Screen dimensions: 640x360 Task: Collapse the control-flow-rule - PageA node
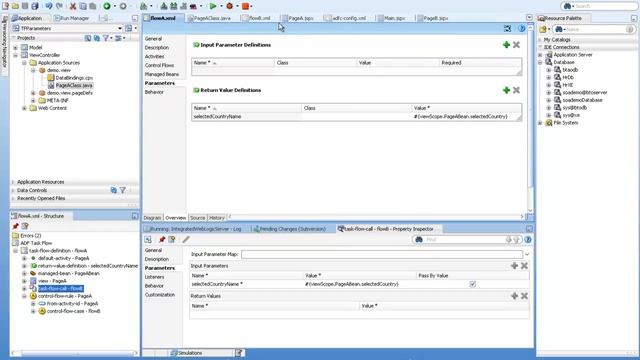point(24,296)
